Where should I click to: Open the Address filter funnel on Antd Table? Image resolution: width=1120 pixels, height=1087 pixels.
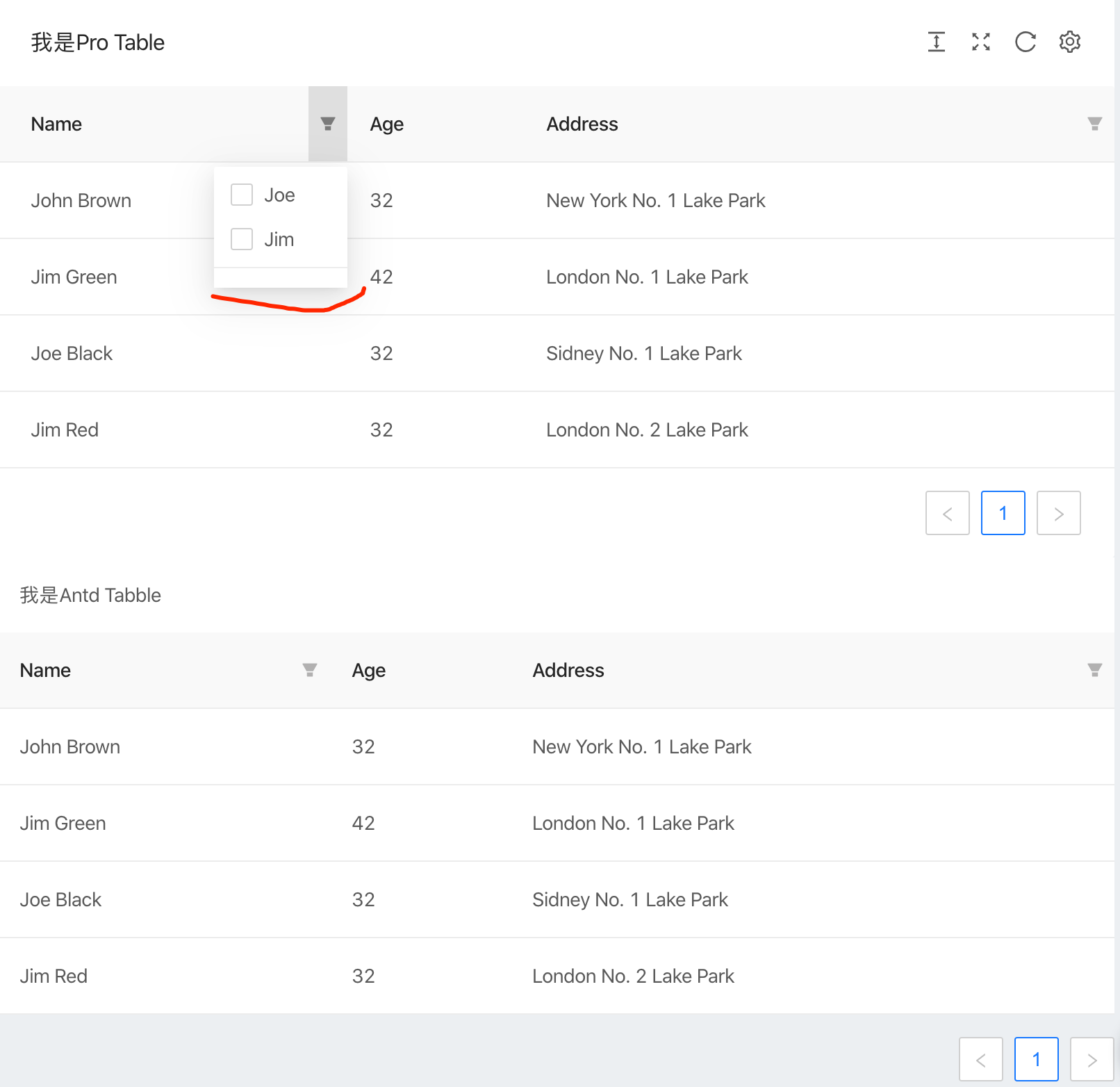1094,670
